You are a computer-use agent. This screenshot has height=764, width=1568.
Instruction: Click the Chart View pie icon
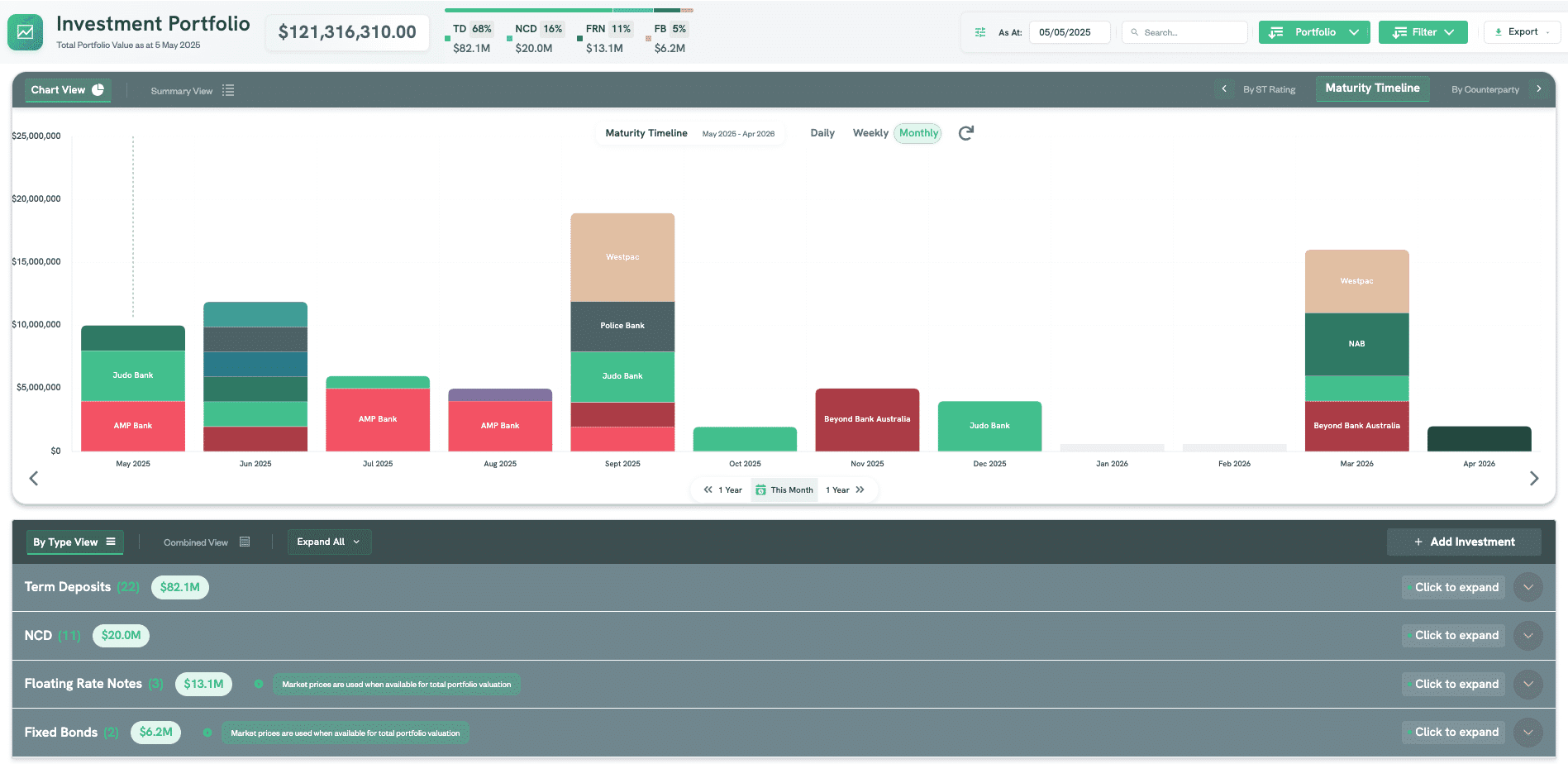tap(98, 89)
